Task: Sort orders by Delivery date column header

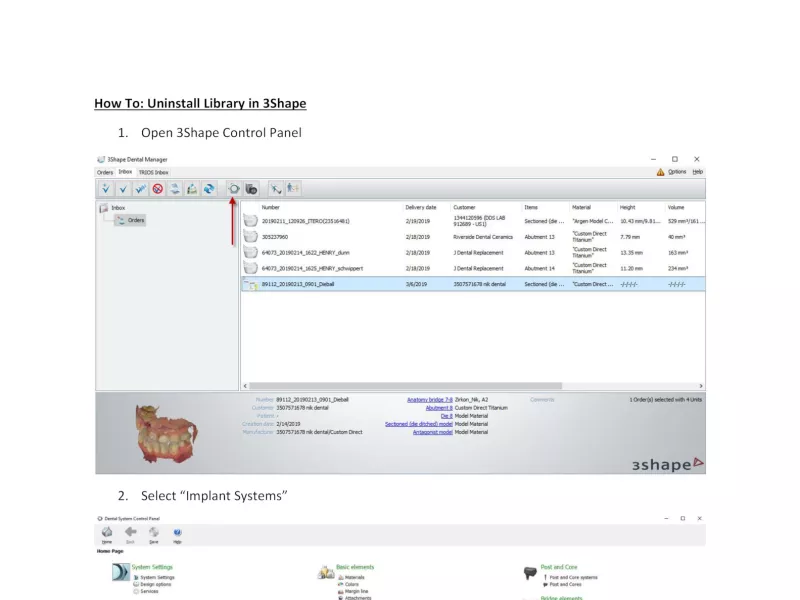Action: [421, 208]
